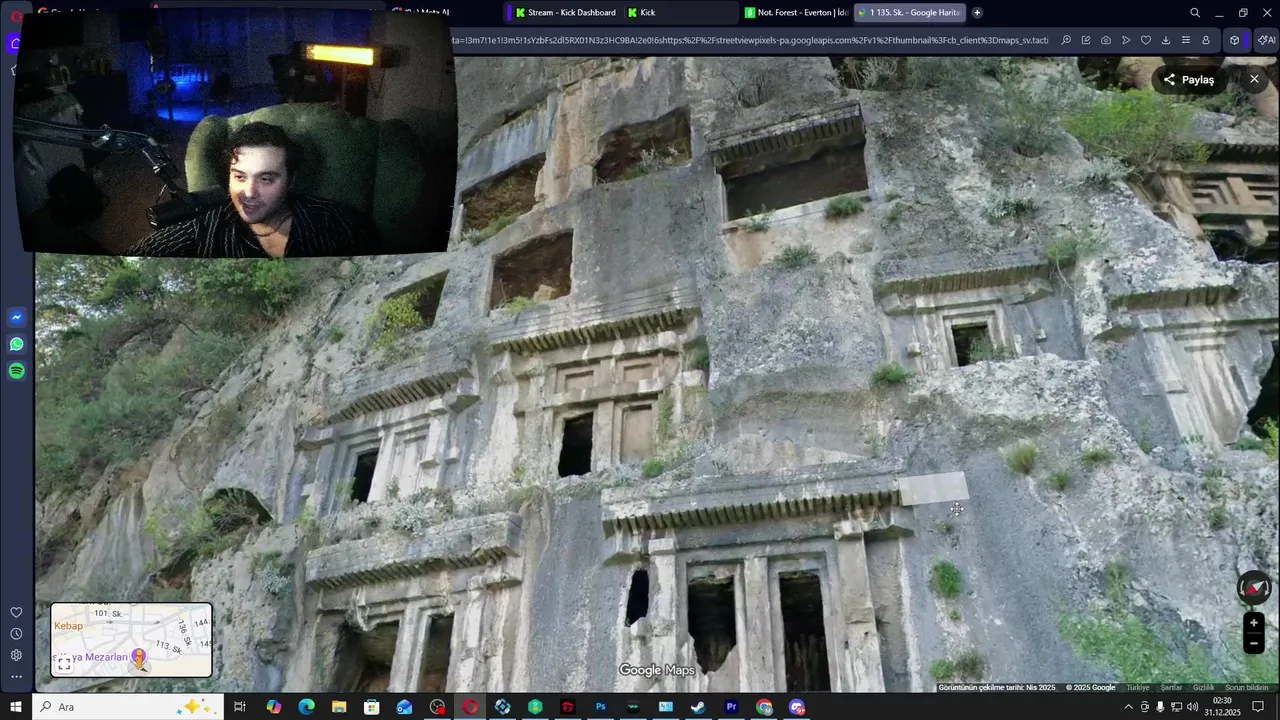Click the Türkiye footer link
Image resolution: width=1280 pixels, height=720 pixels.
coord(1138,688)
